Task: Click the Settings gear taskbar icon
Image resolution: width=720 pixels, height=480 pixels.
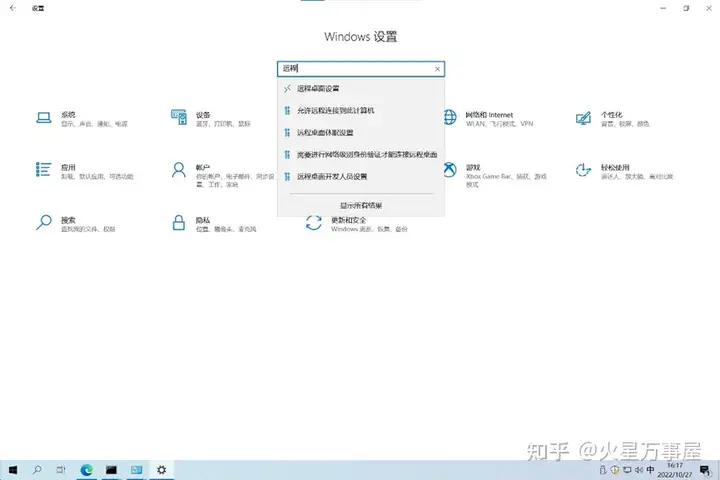Action: (x=161, y=470)
